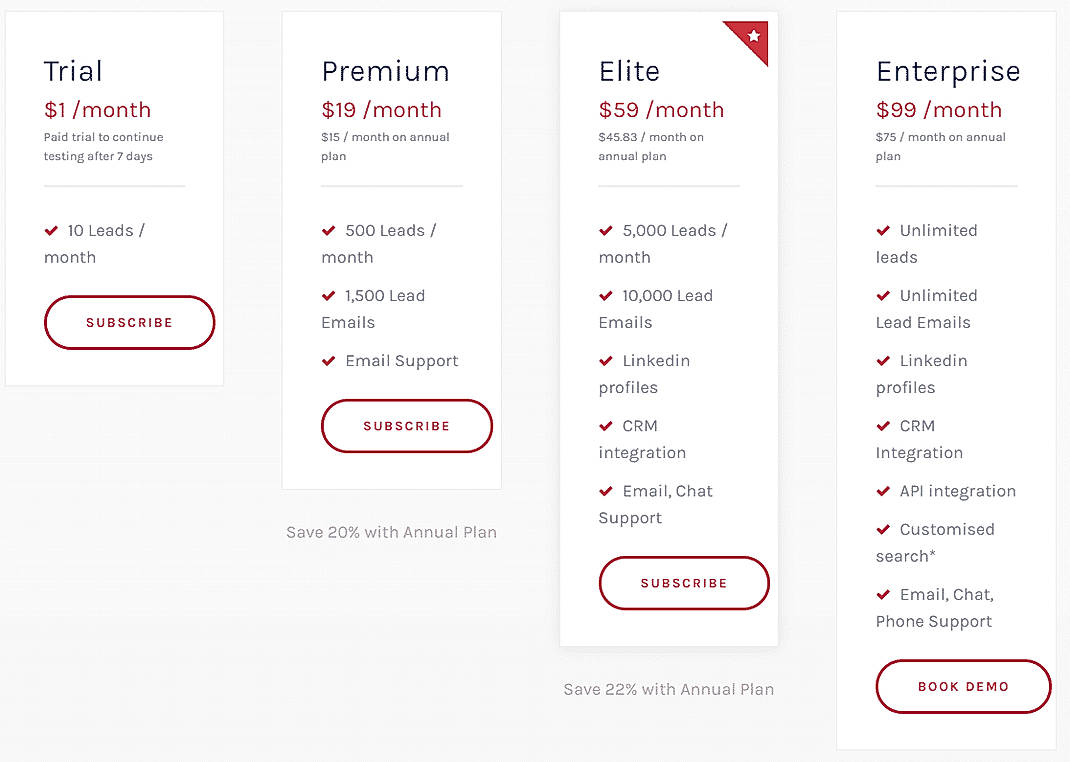Subscribe to the Trial plan

tap(129, 322)
